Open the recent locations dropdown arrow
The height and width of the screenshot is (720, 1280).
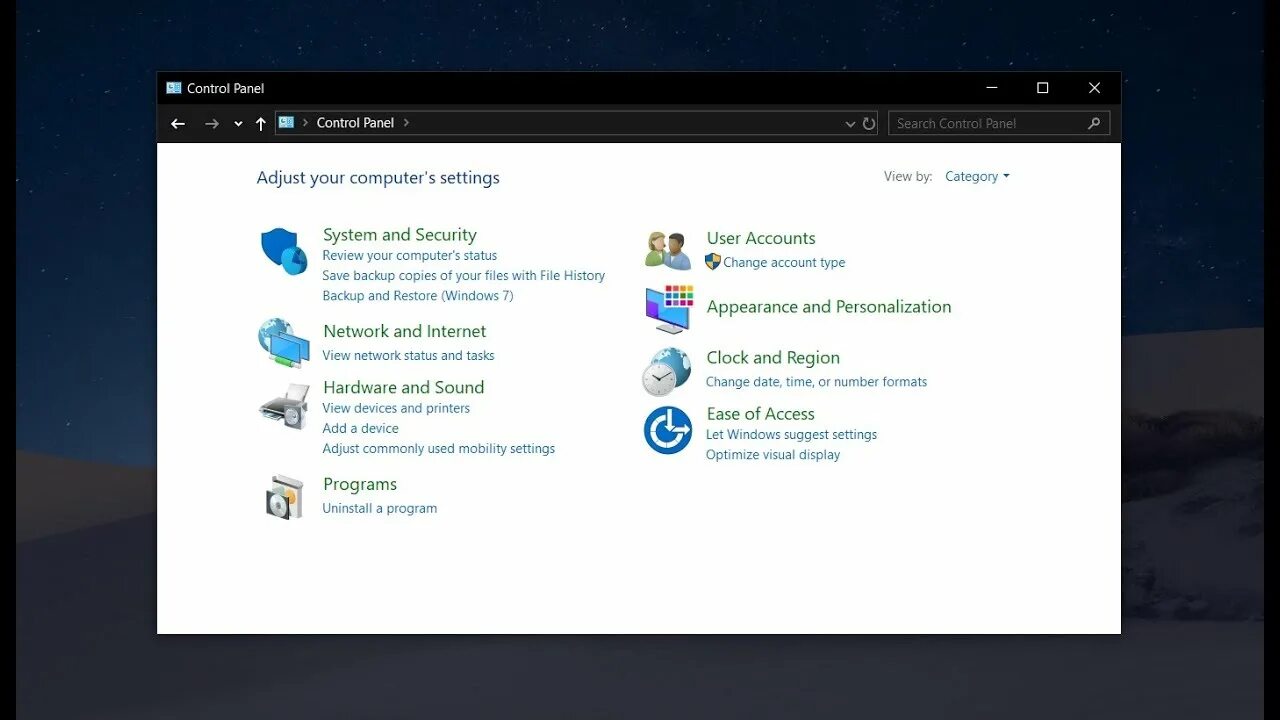(x=238, y=124)
